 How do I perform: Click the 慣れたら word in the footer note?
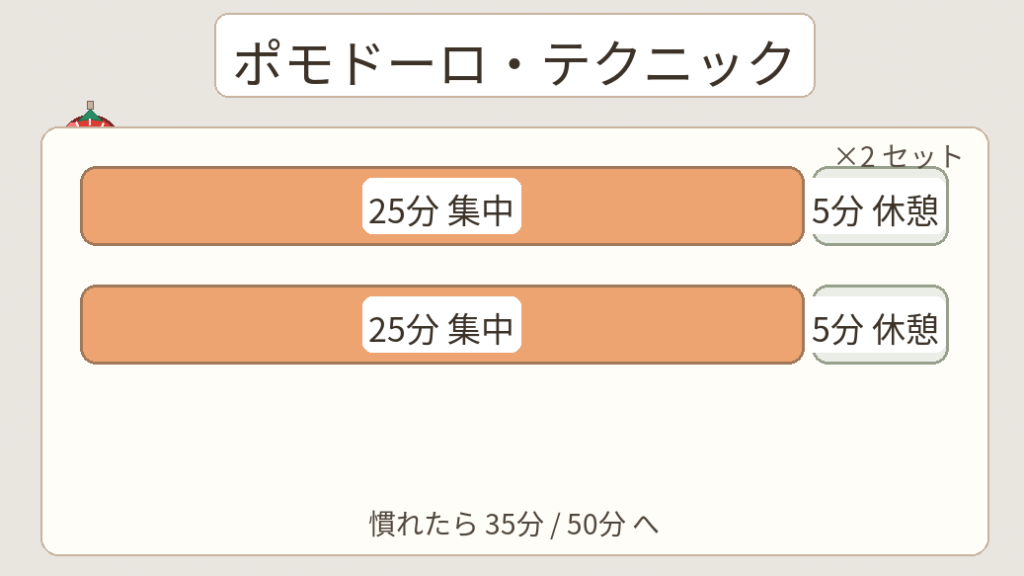pyautogui.click(x=422, y=523)
